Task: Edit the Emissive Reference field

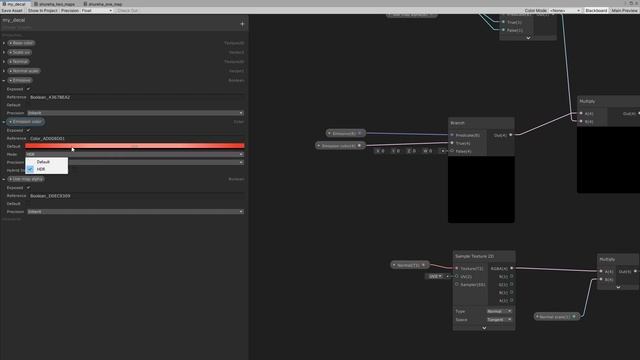Action: coord(137,97)
